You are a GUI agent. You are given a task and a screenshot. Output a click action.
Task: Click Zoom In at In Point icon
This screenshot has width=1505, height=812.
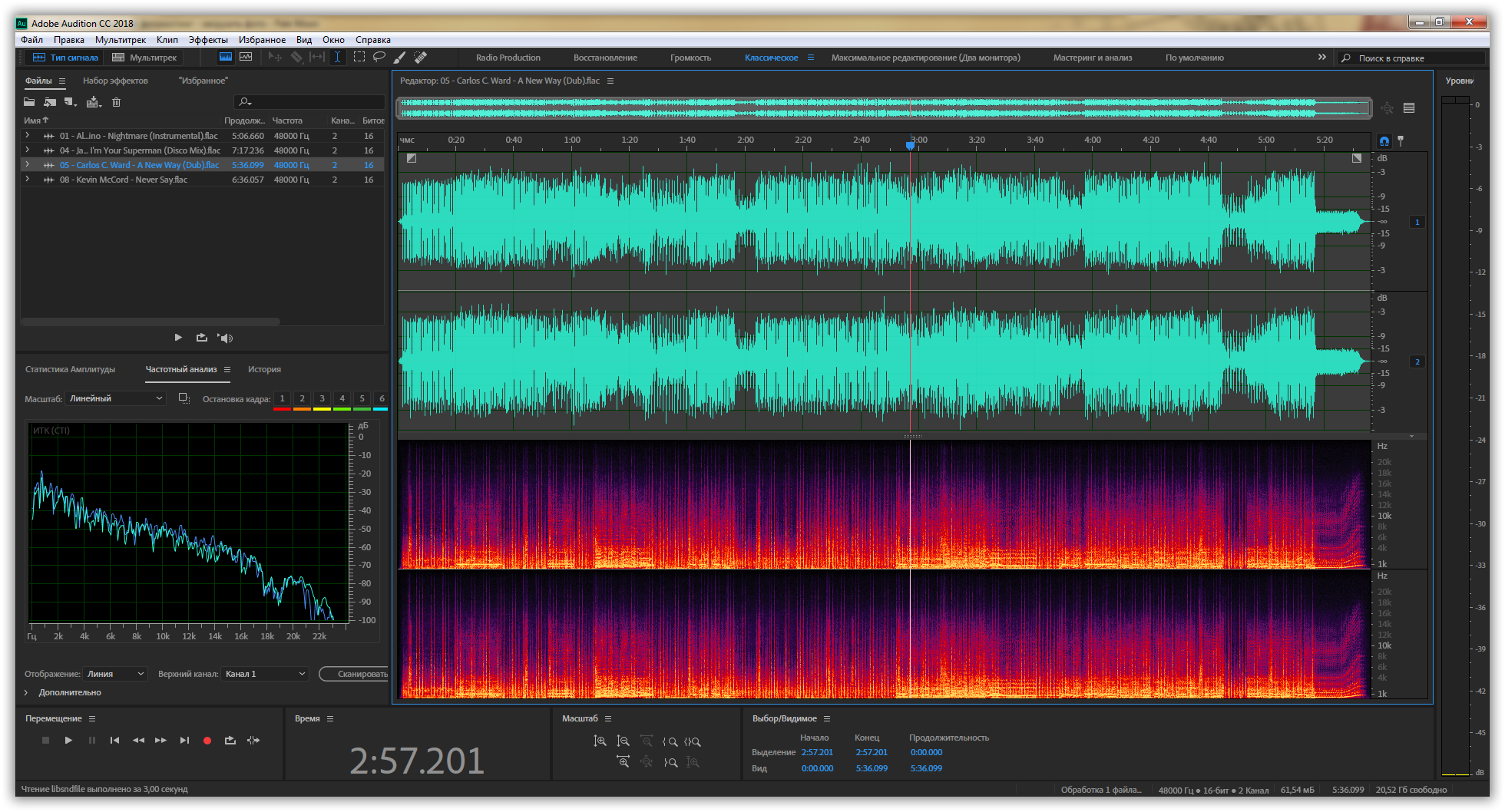tap(670, 742)
